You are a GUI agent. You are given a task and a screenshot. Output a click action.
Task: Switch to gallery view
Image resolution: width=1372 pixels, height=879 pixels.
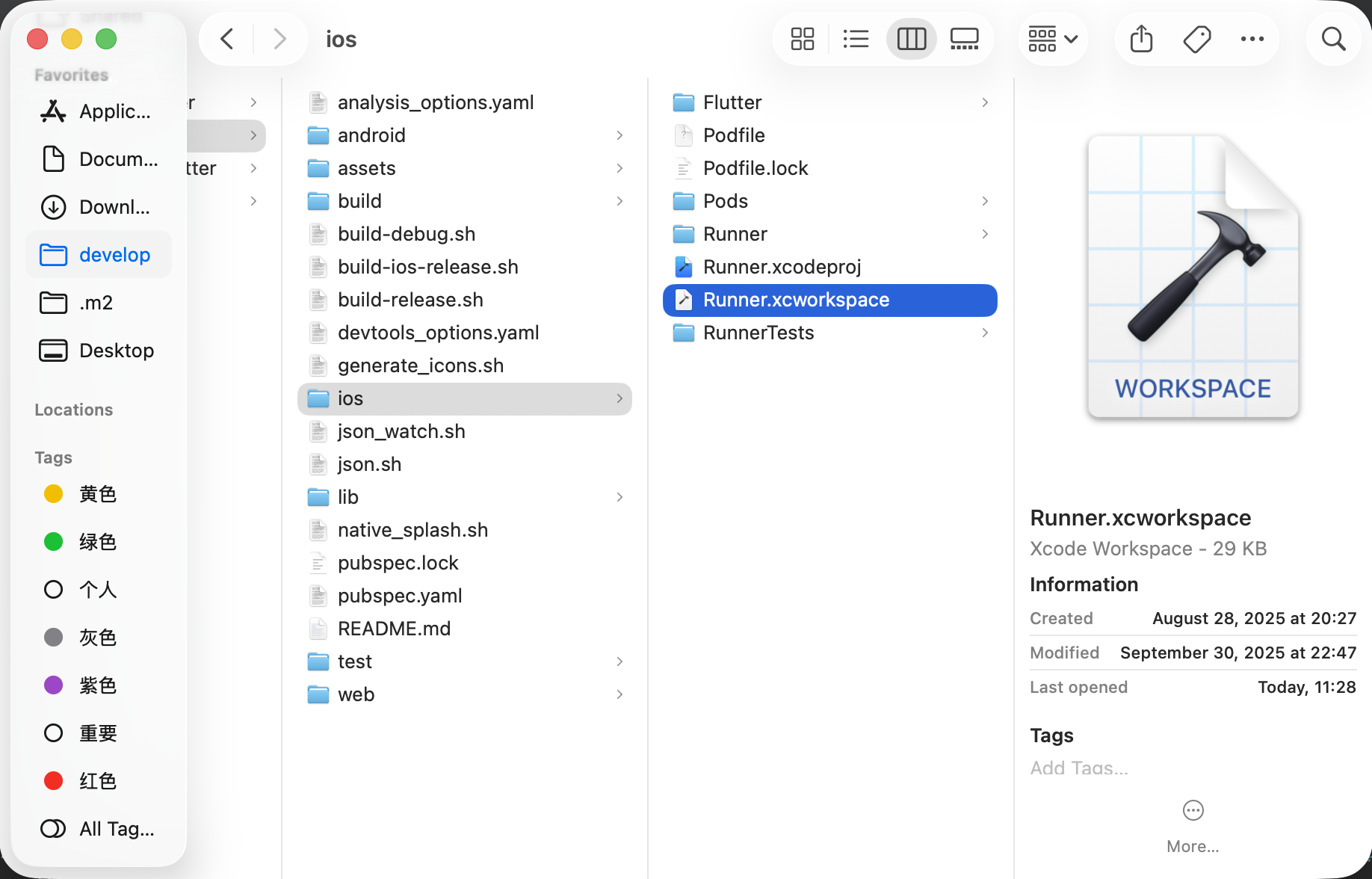coord(964,39)
